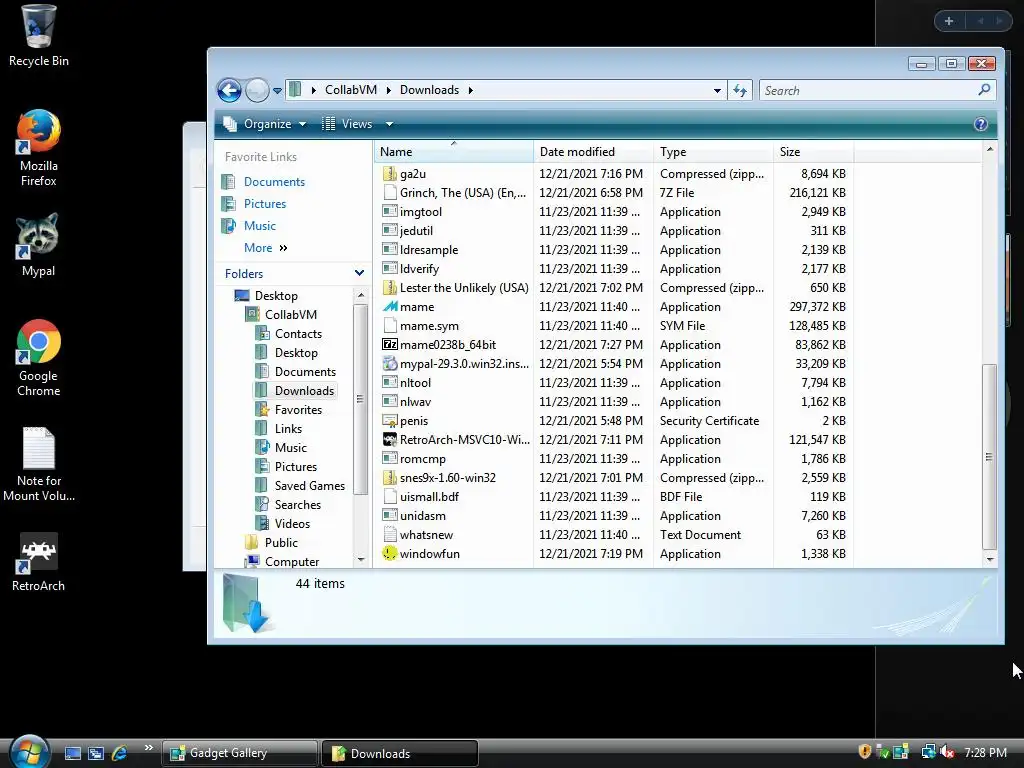Select the mypal-29.3.0.win32 installer icon
The width and height of the screenshot is (1024, 768).
[390, 363]
